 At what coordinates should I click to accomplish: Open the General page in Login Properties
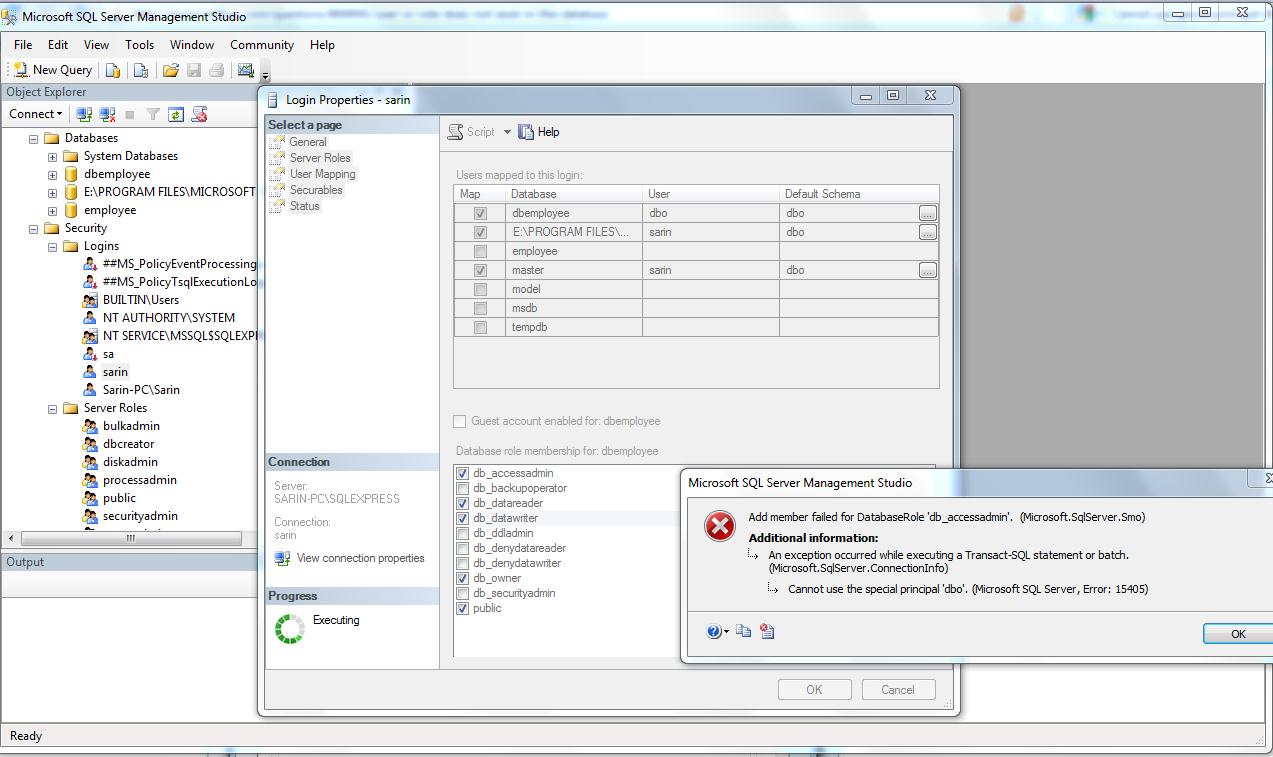click(x=308, y=142)
